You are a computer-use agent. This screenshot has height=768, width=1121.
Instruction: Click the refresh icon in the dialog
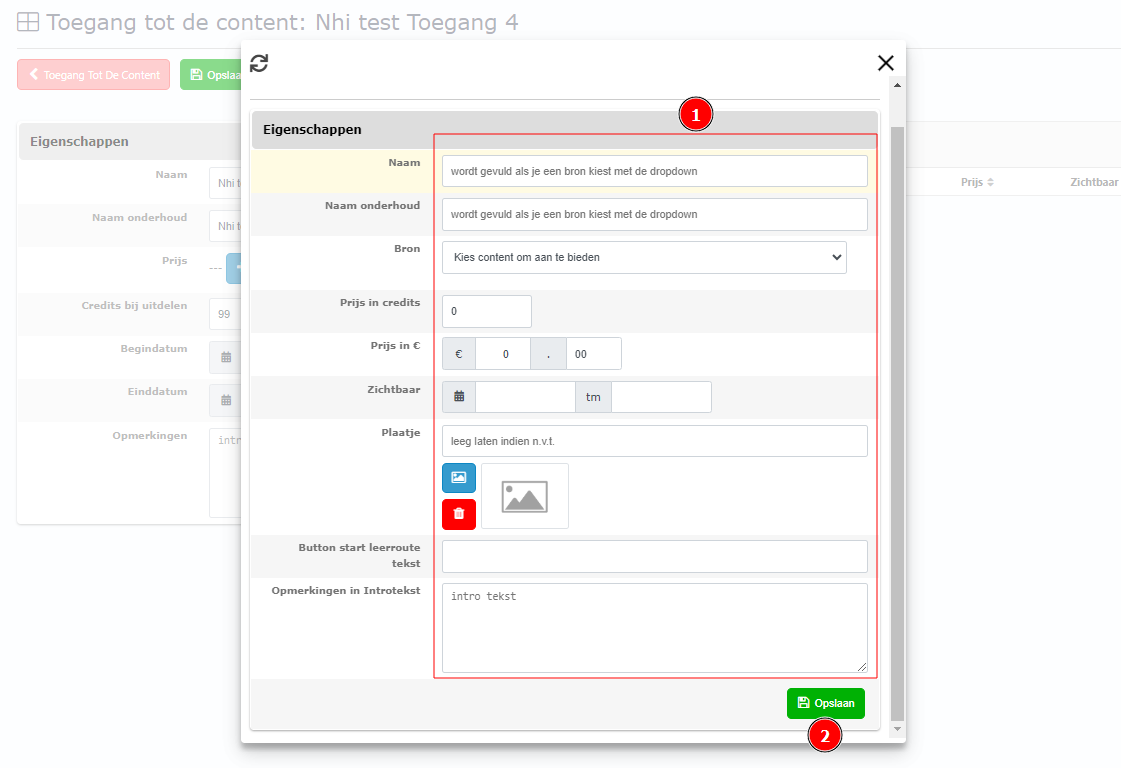[259, 63]
